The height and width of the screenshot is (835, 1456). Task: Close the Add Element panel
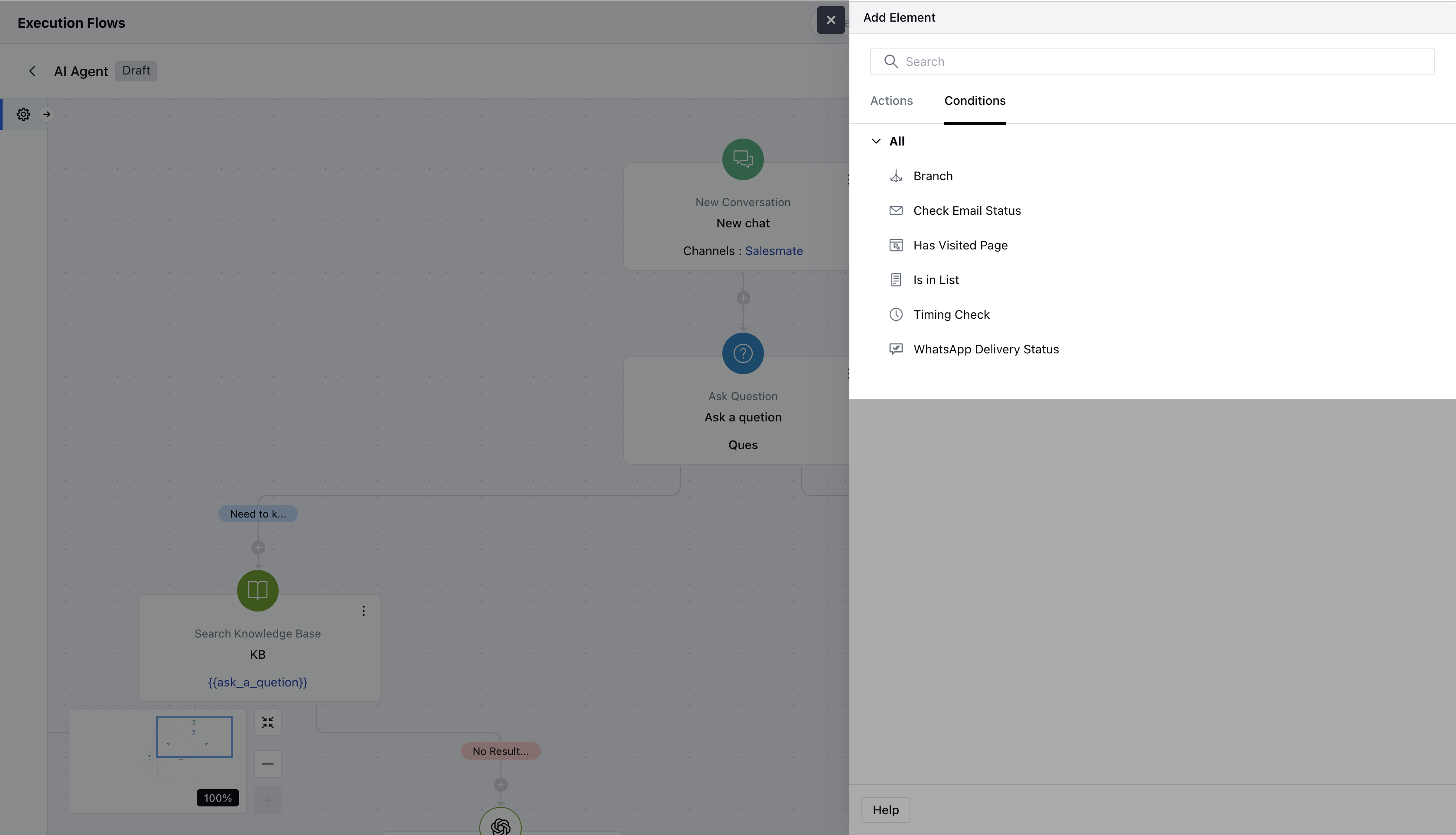[830, 20]
